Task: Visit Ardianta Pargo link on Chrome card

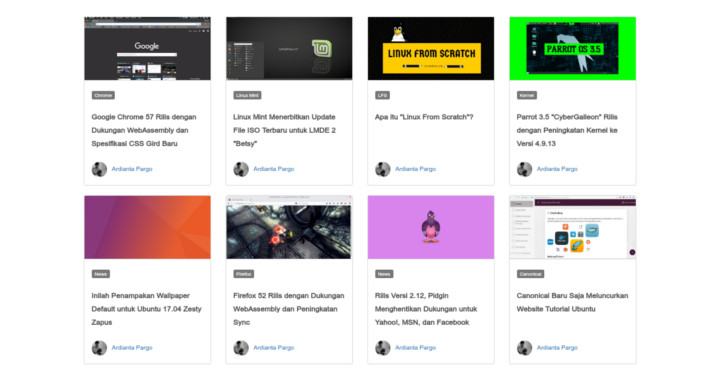Action: point(132,169)
